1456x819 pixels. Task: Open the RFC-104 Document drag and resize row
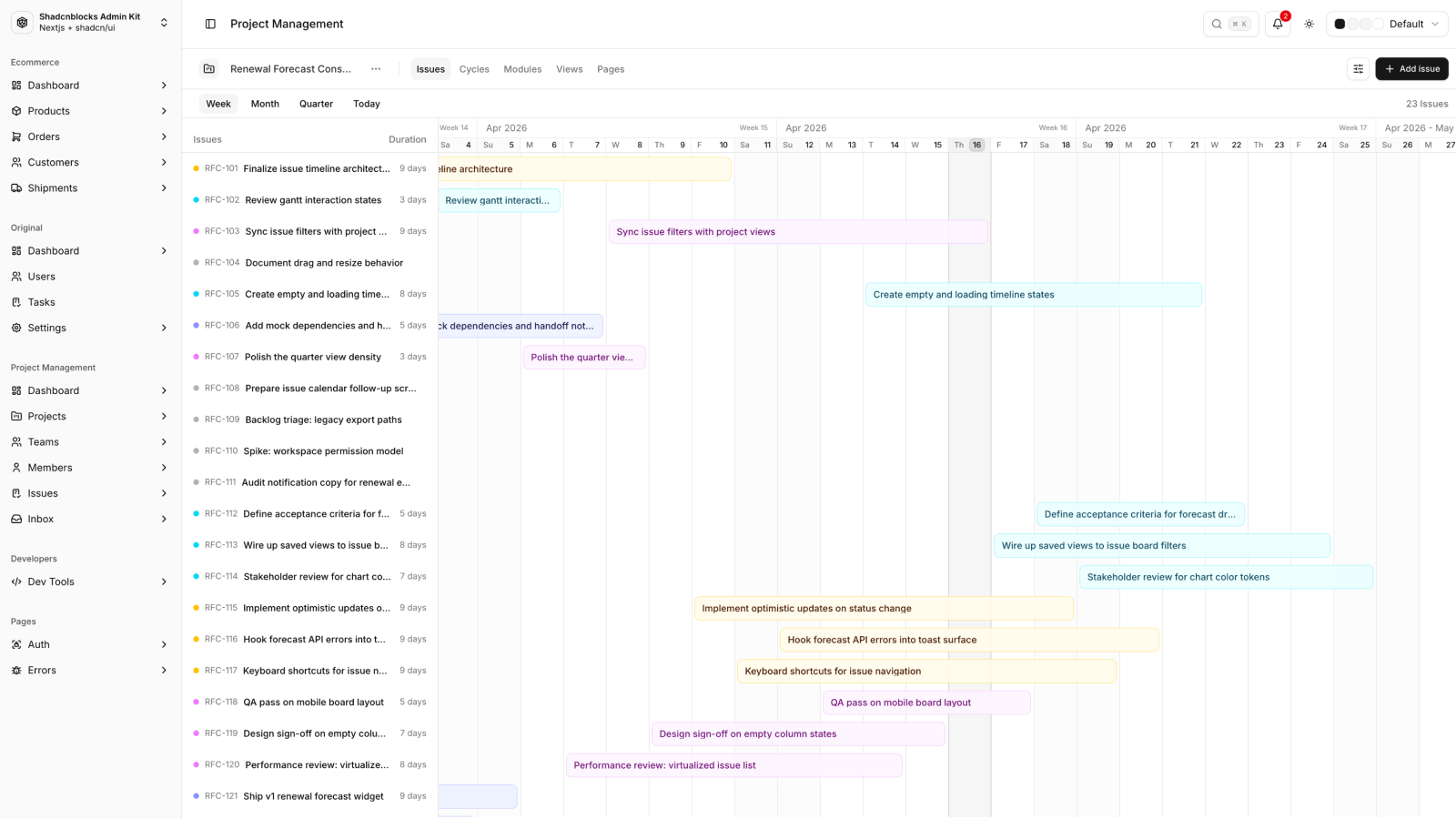[309, 263]
